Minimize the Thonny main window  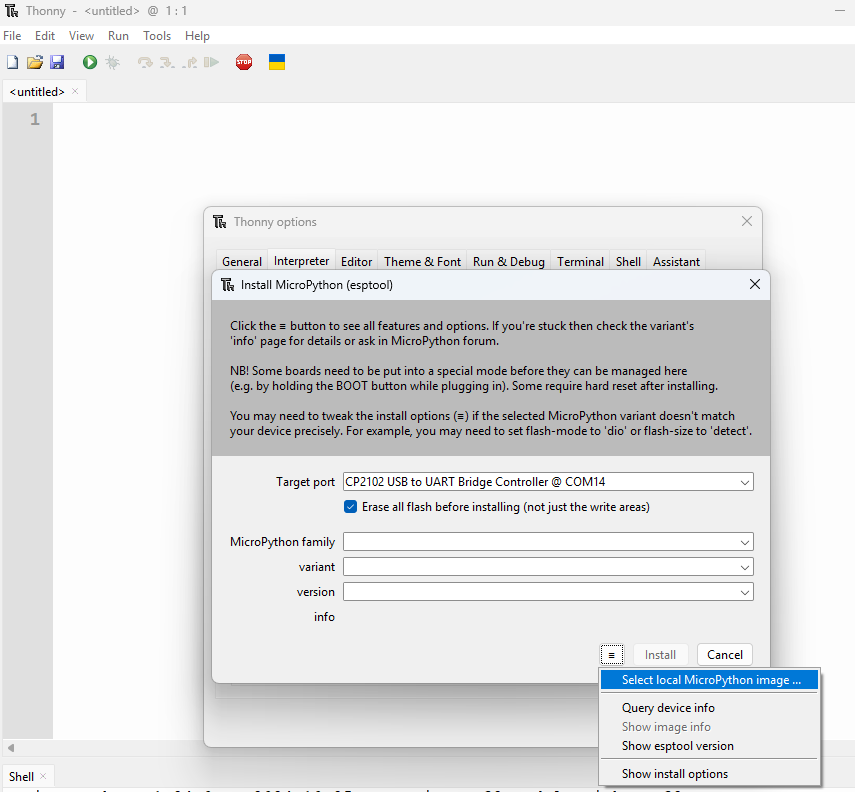pos(840,11)
